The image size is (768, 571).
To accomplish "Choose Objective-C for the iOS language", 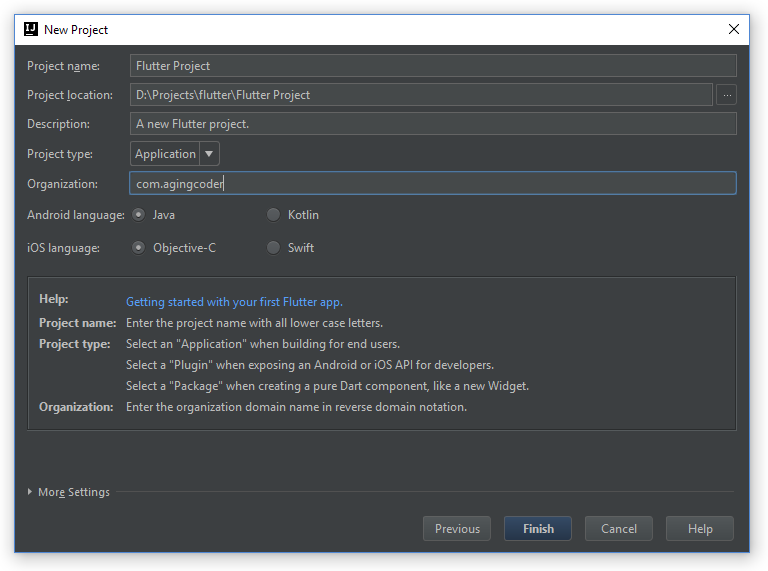I will click(139, 248).
